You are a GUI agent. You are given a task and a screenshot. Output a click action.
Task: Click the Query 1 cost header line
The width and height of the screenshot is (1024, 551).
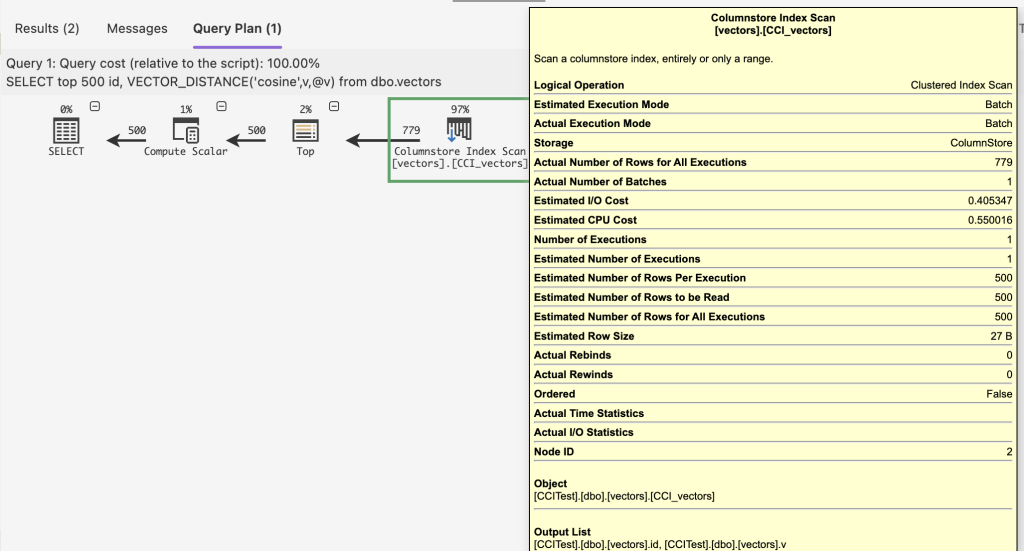click(x=163, y=63)
